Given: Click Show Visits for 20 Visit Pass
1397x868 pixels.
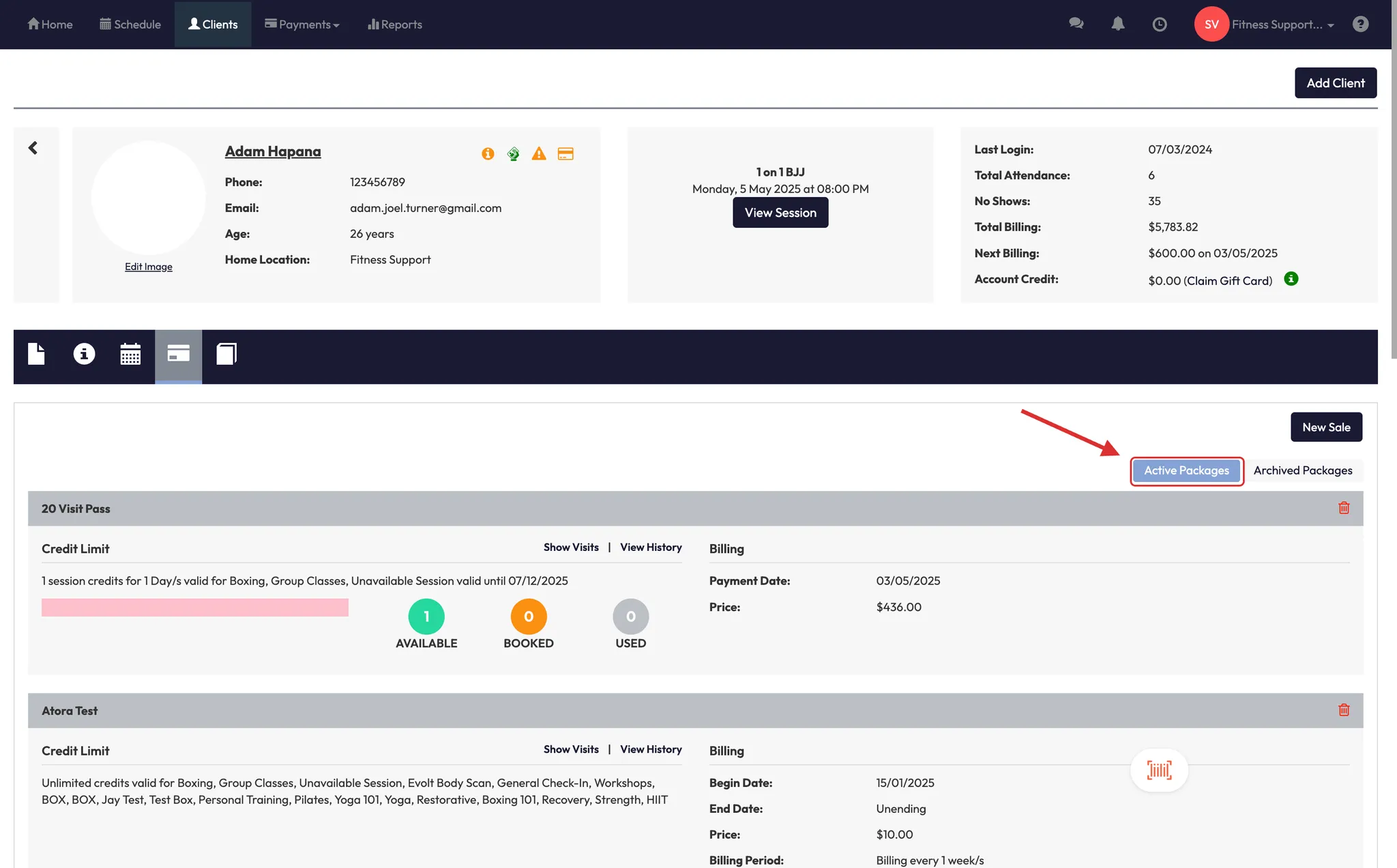Looking at the screenshot, I should [x=571, y=548].
